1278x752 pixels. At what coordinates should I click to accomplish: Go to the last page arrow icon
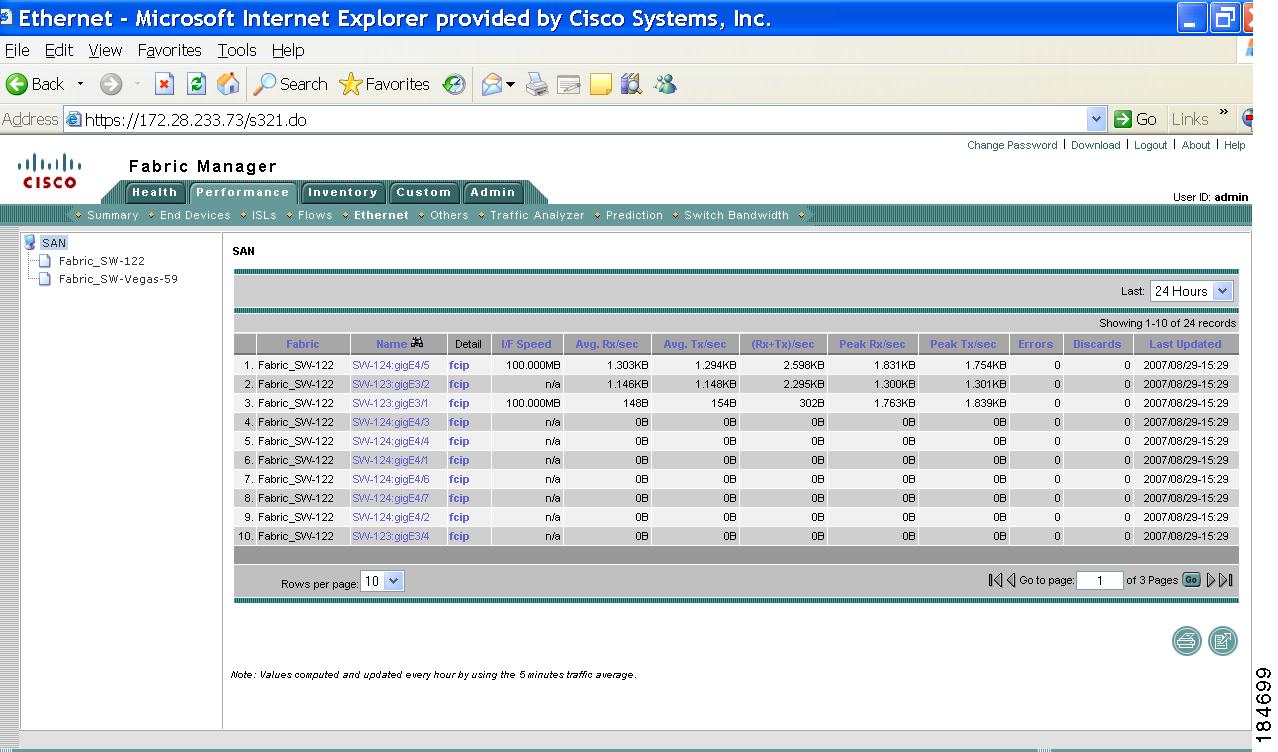coord(1227,580)
